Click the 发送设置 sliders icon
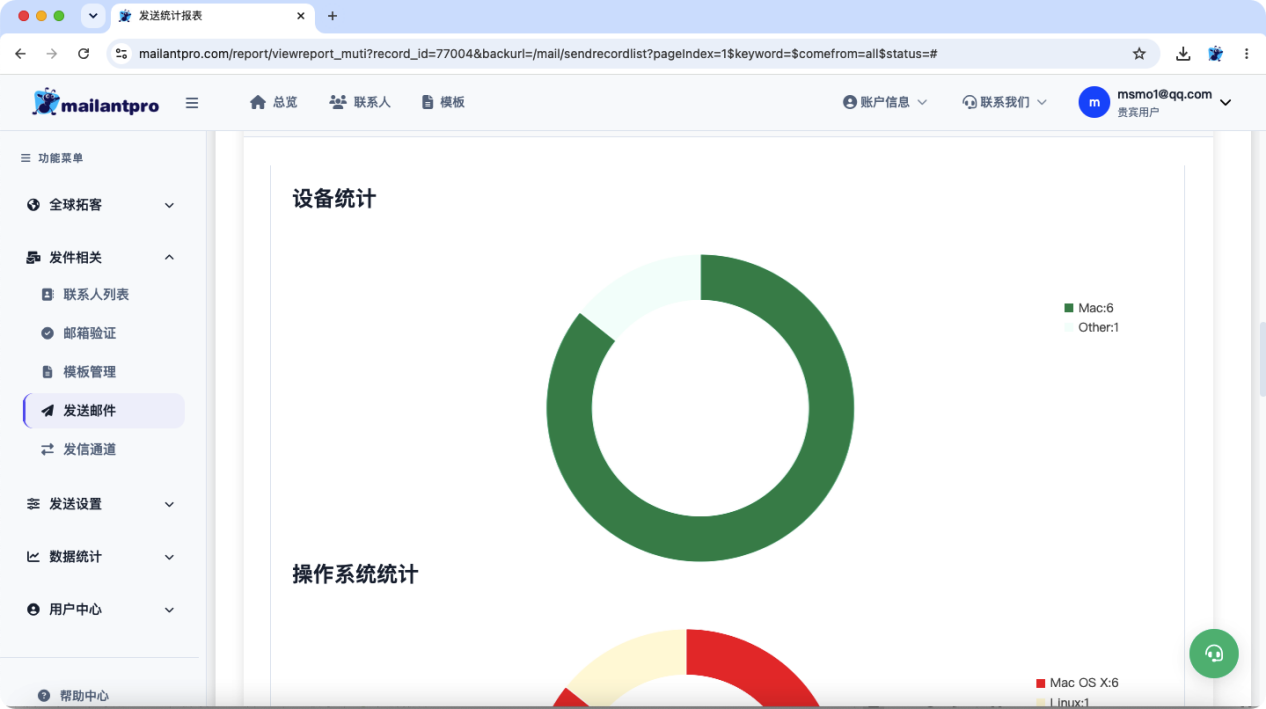1266x709 pixels. (x=33, y=504)
